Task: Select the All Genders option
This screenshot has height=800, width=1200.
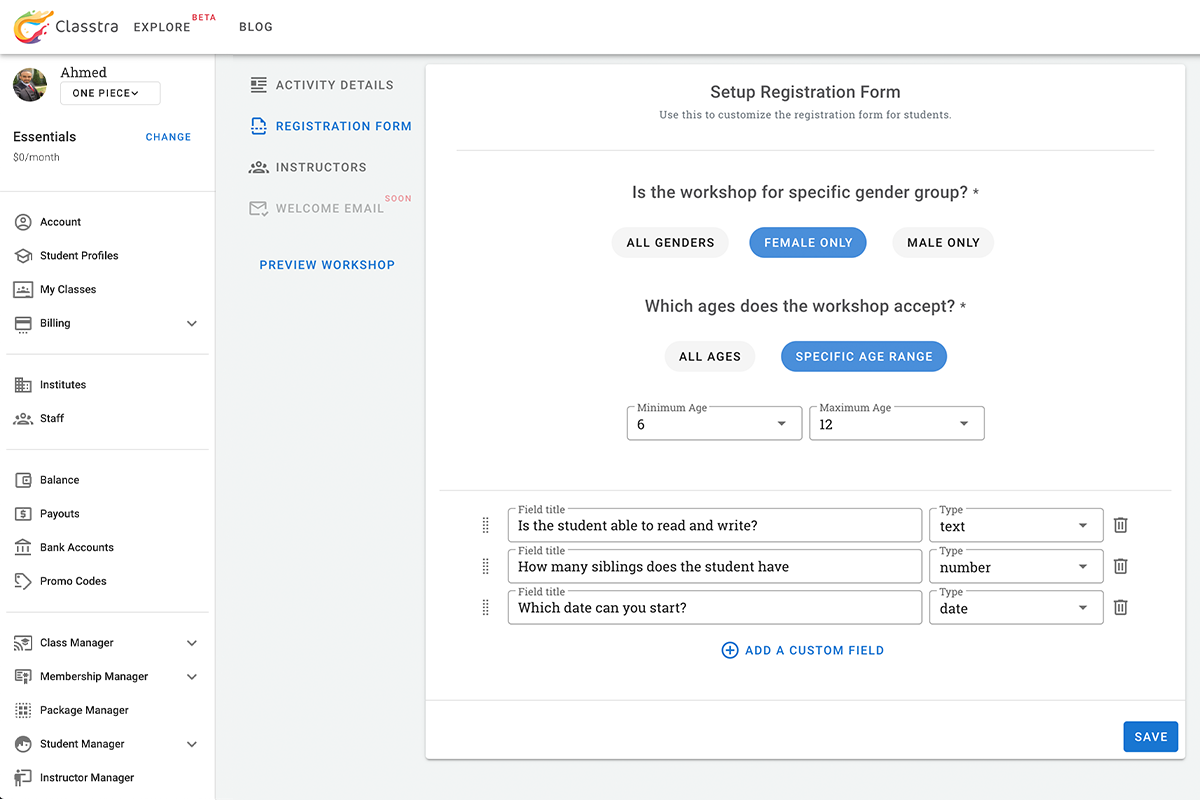Action: [670, 242]
